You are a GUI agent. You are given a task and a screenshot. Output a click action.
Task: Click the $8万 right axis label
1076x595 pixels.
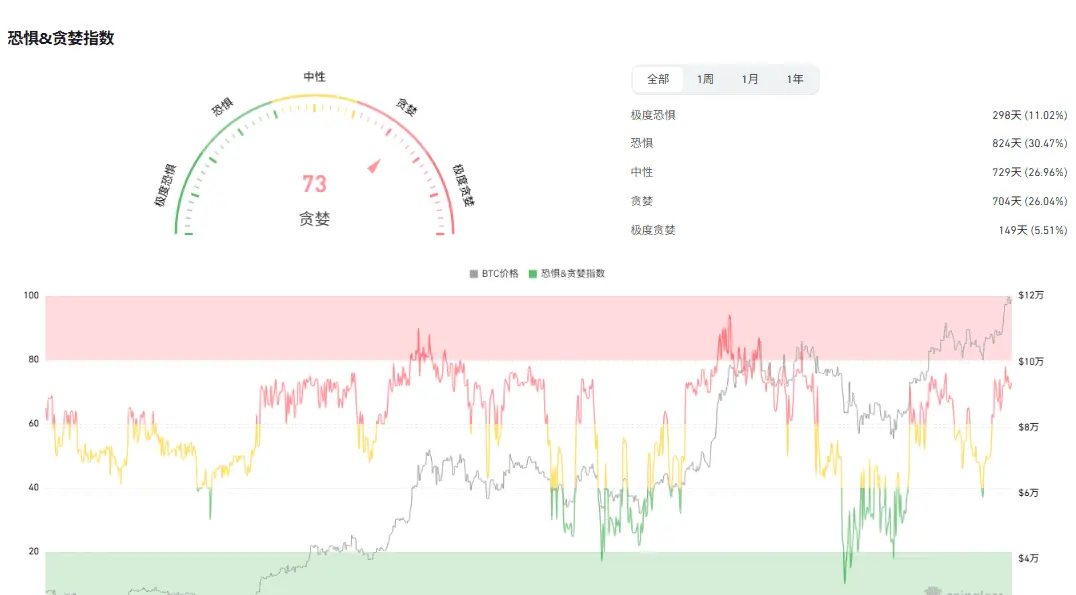[x=1029, y=428]
